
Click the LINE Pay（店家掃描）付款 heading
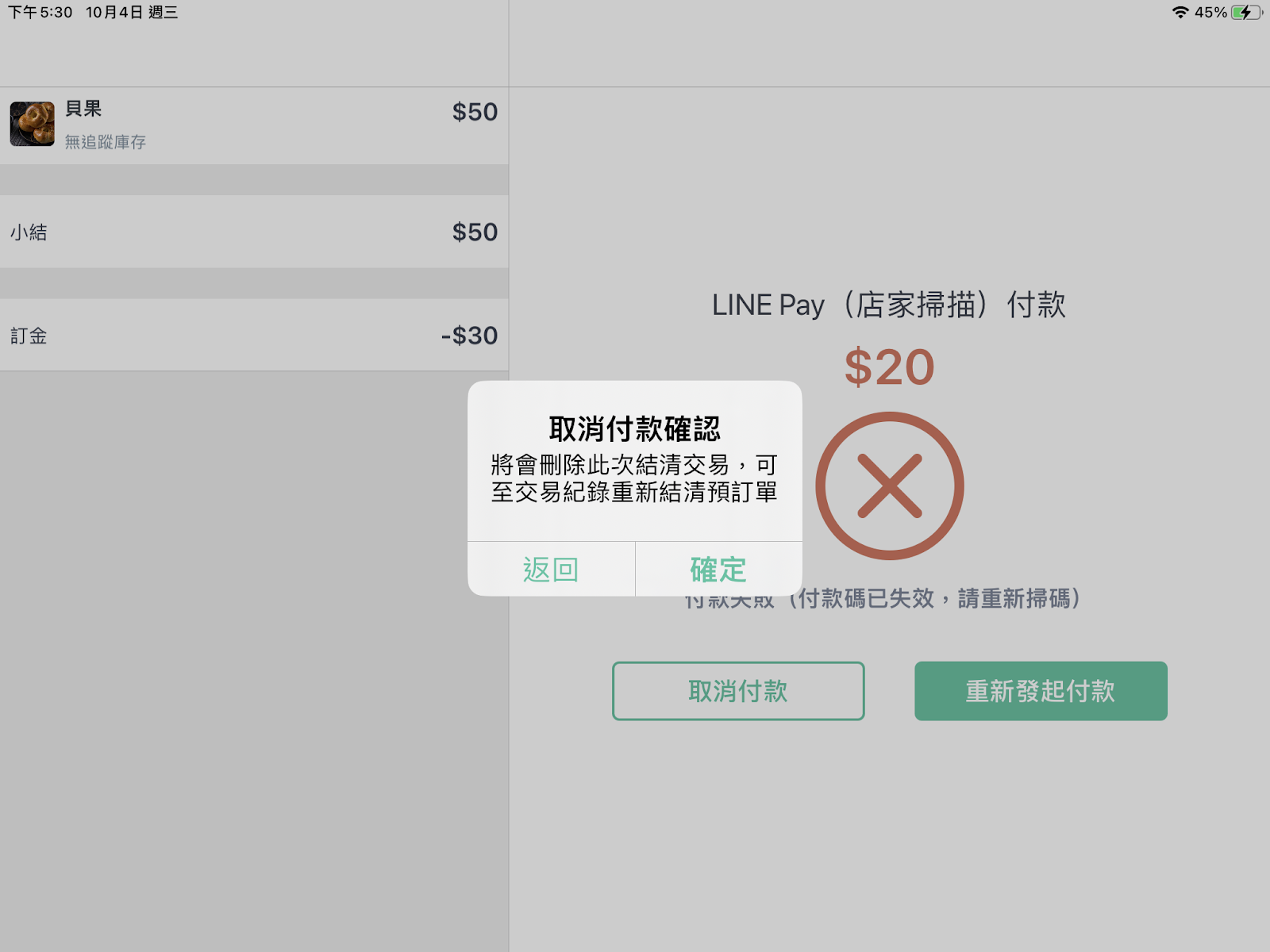point(889,305)
